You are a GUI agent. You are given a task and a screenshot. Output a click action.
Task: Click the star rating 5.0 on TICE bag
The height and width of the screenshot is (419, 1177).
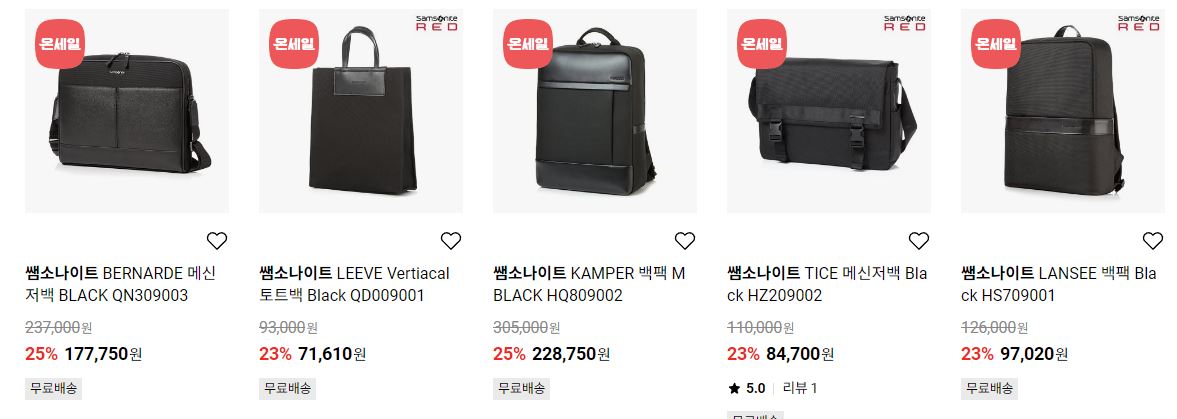point(747,388)
